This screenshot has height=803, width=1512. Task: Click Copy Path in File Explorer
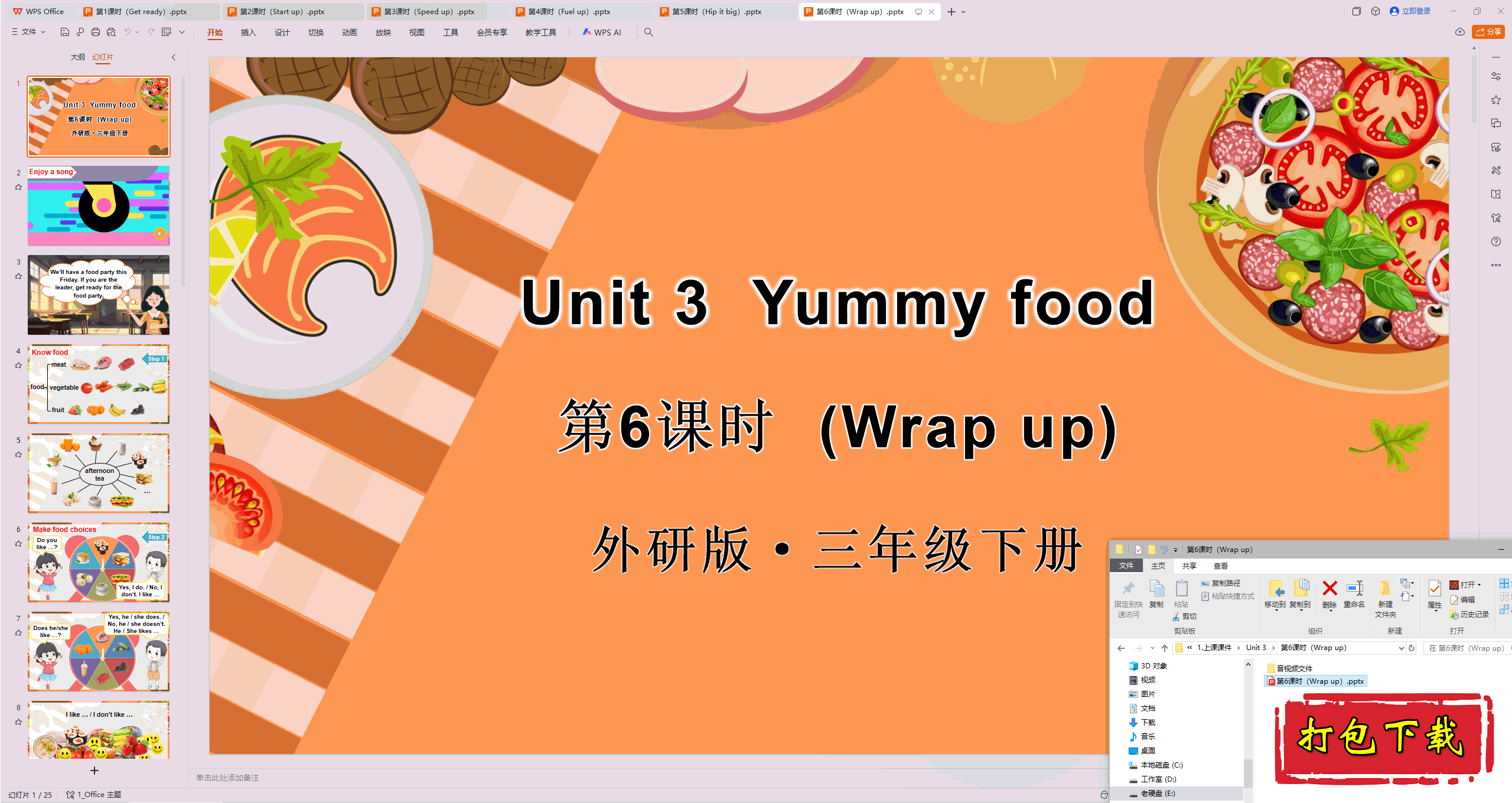click(1220, 583)
